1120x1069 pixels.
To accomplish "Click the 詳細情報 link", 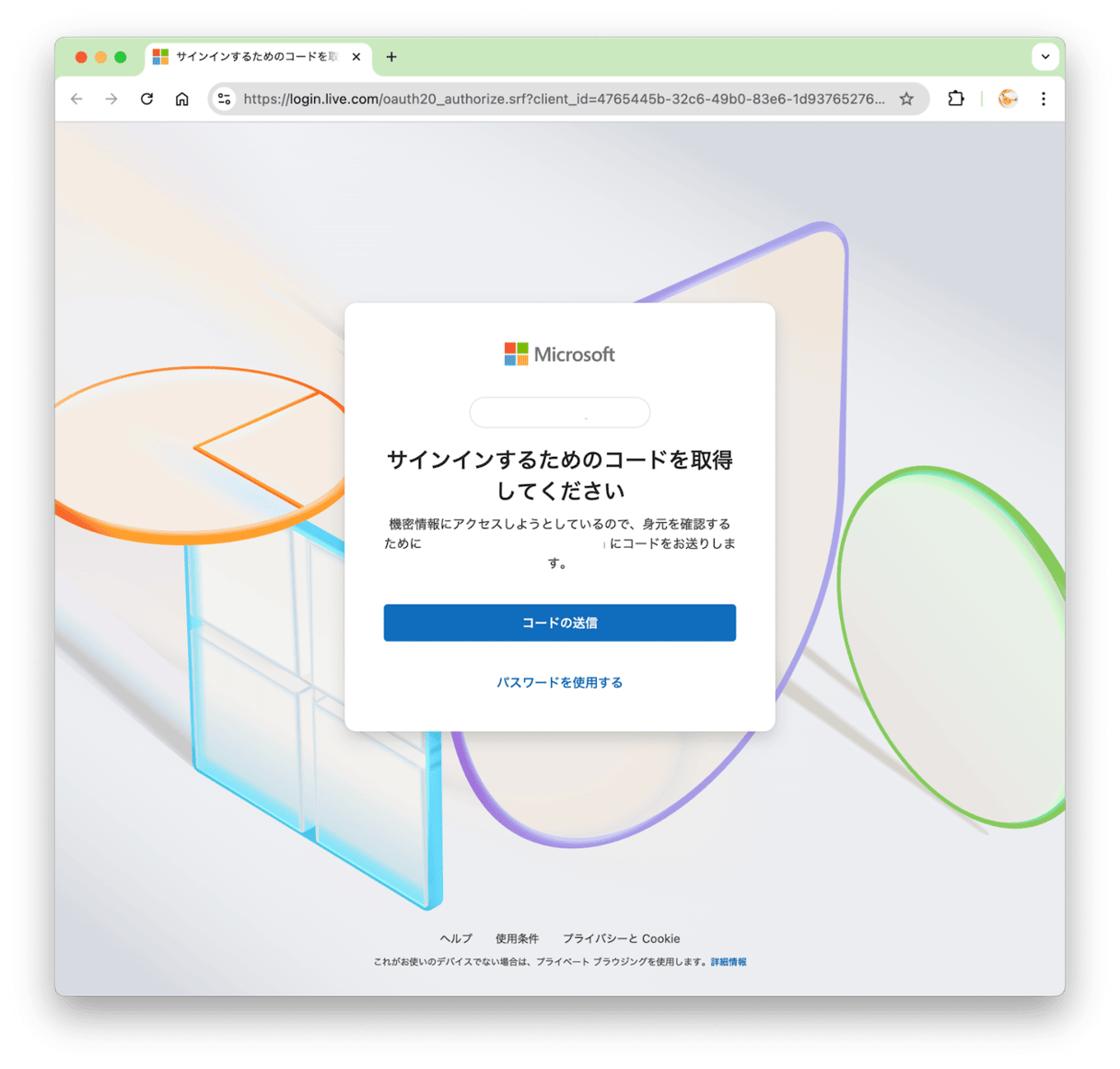I will click(729, 961).
